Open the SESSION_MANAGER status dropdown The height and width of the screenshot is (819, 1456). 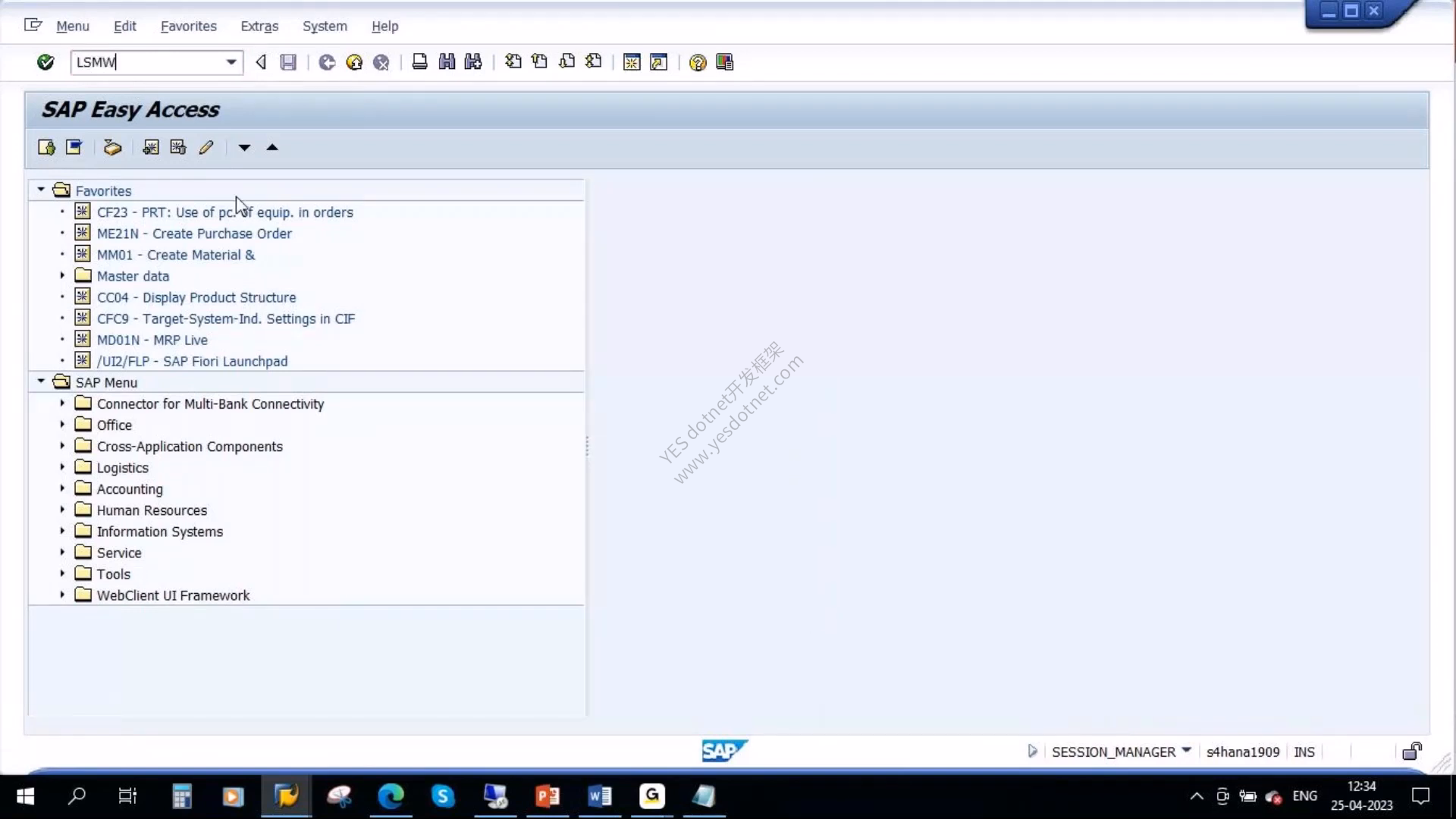pyautogui.click(x=1186, y=751)
